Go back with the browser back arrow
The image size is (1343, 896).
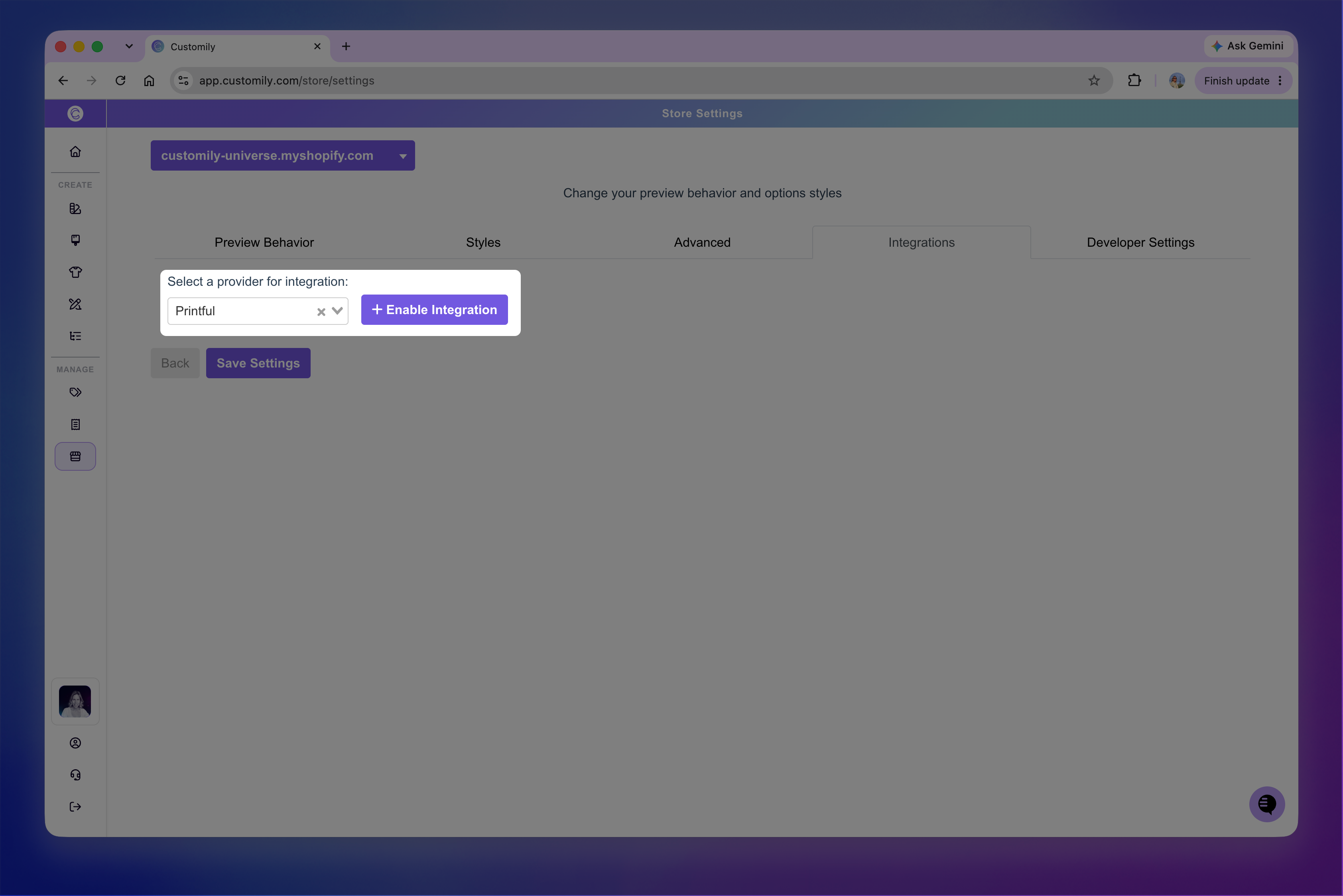pos(63,81)
